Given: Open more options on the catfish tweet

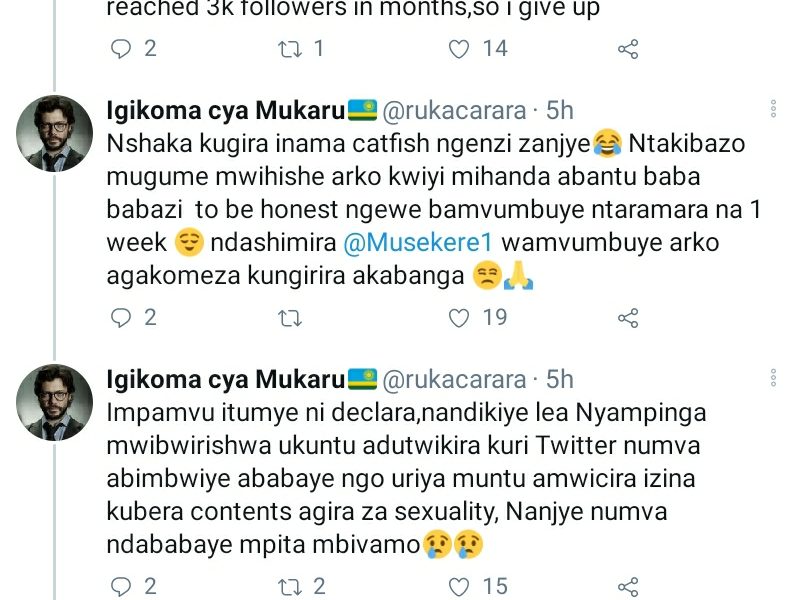Looking at the screenshot, I should (x=773, y=109).
